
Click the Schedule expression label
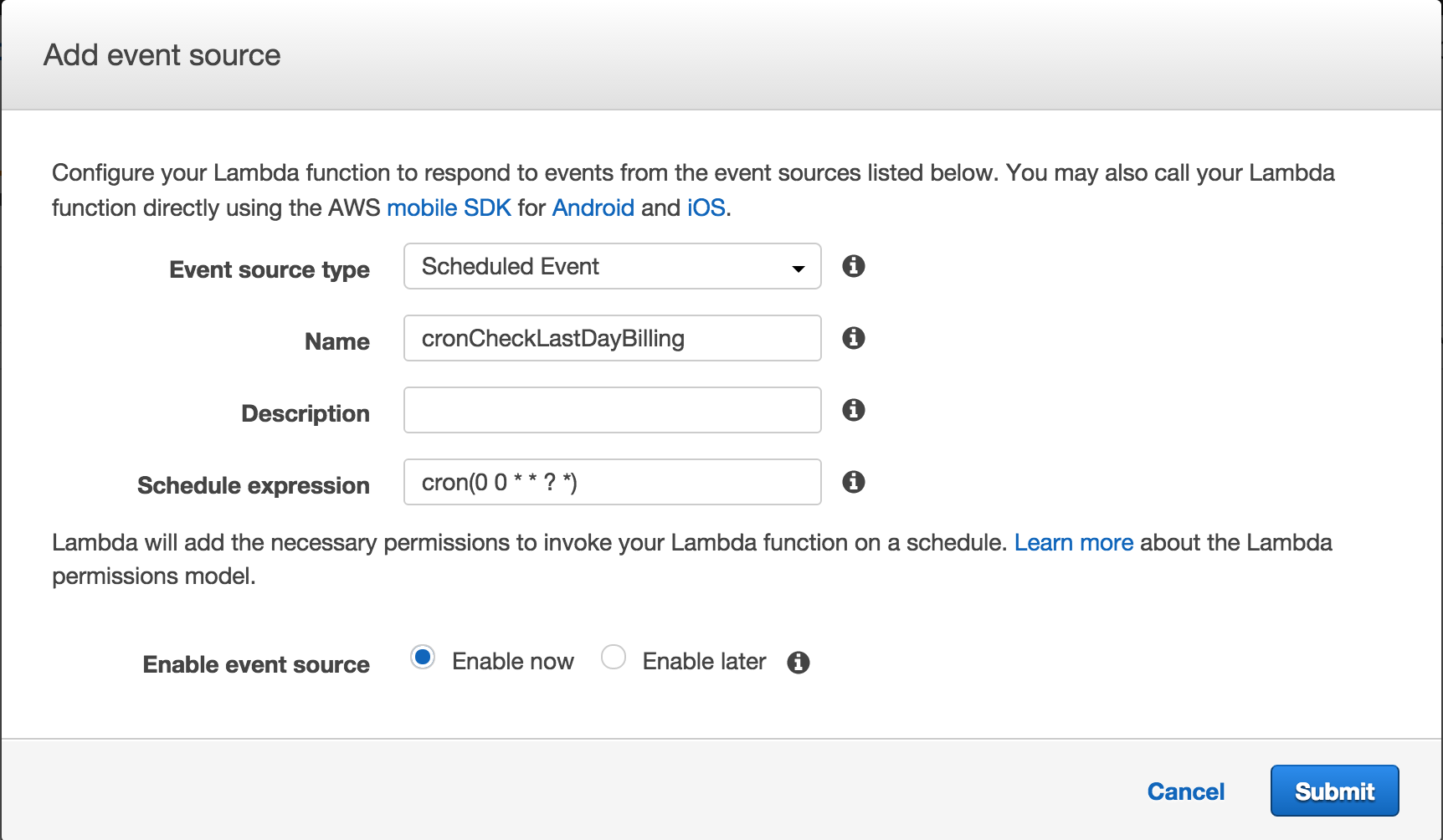[x=254, y=485]
